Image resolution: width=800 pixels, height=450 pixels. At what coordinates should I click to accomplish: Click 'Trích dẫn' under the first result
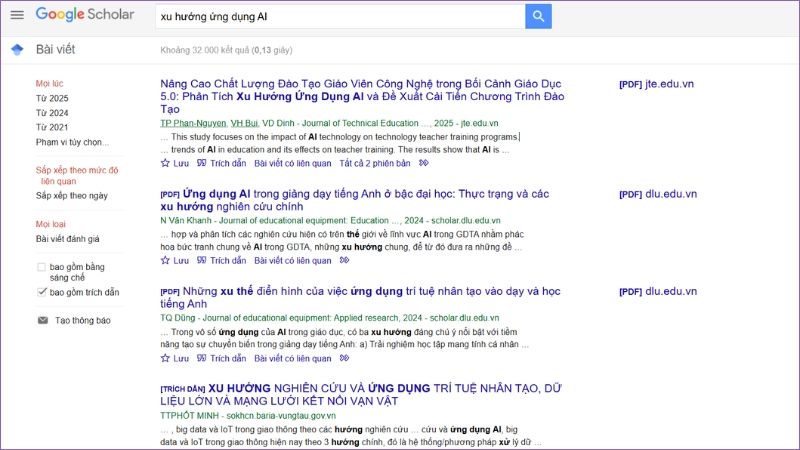click(228, 163)
